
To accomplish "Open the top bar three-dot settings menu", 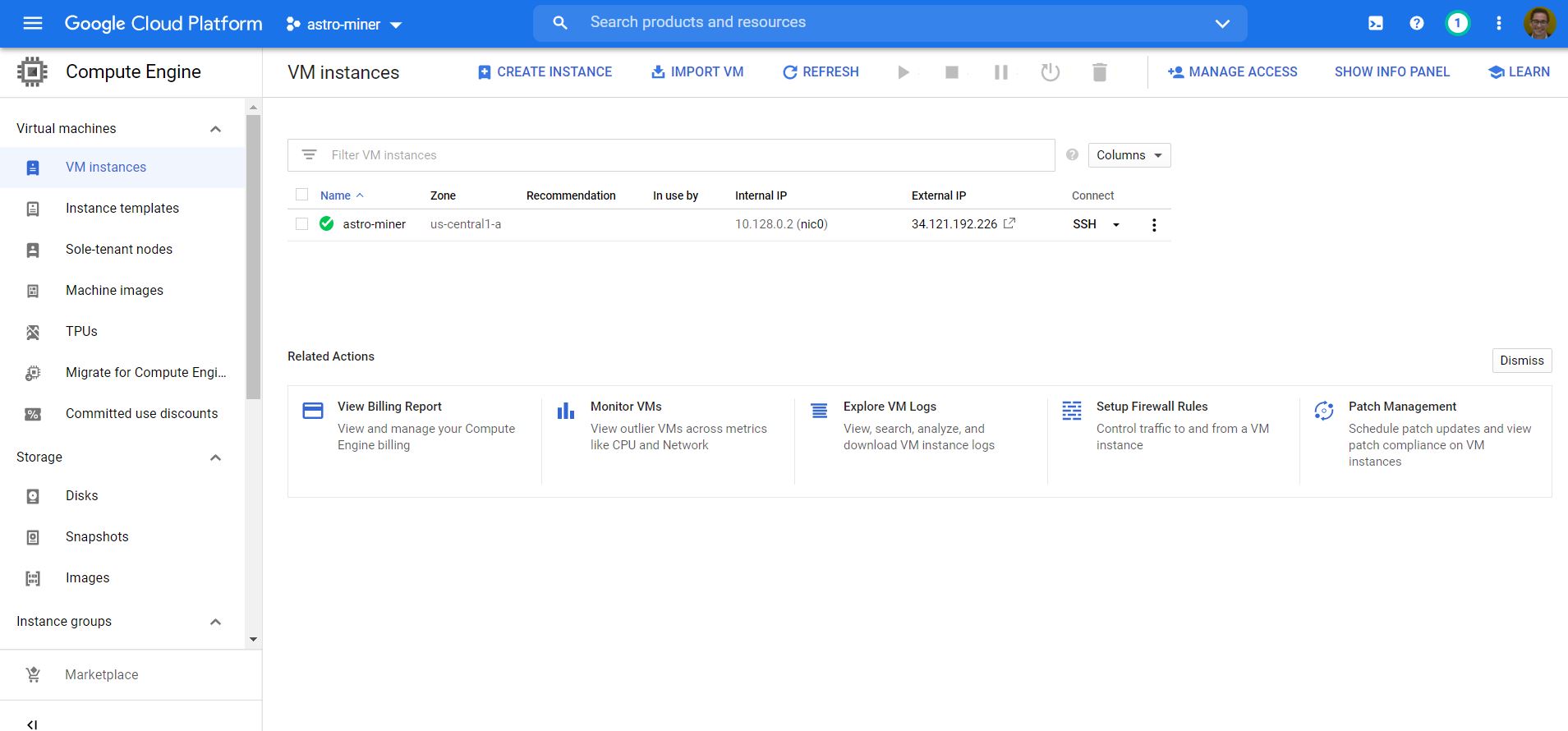I will point(1499,23).
